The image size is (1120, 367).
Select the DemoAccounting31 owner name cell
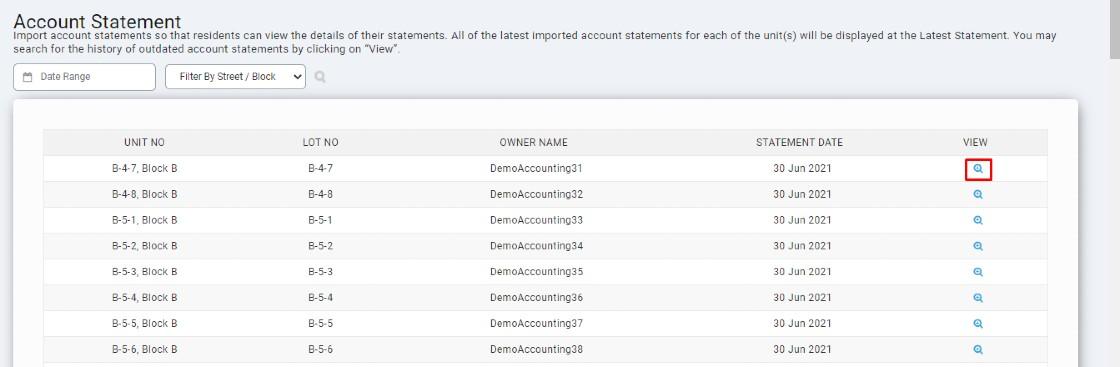point(536,169)
